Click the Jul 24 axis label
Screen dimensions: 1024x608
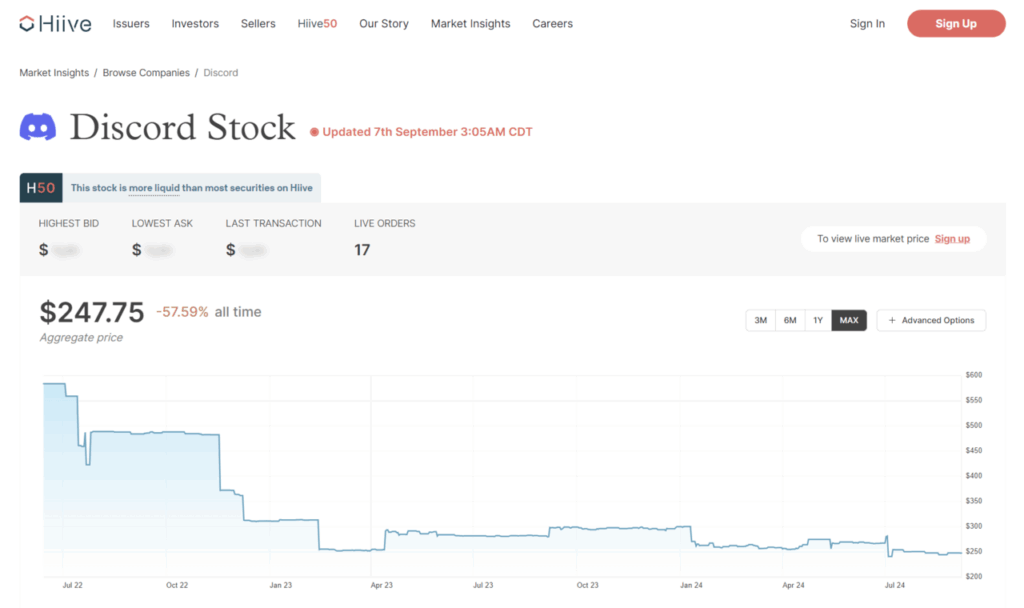click(x=895, y=585)
